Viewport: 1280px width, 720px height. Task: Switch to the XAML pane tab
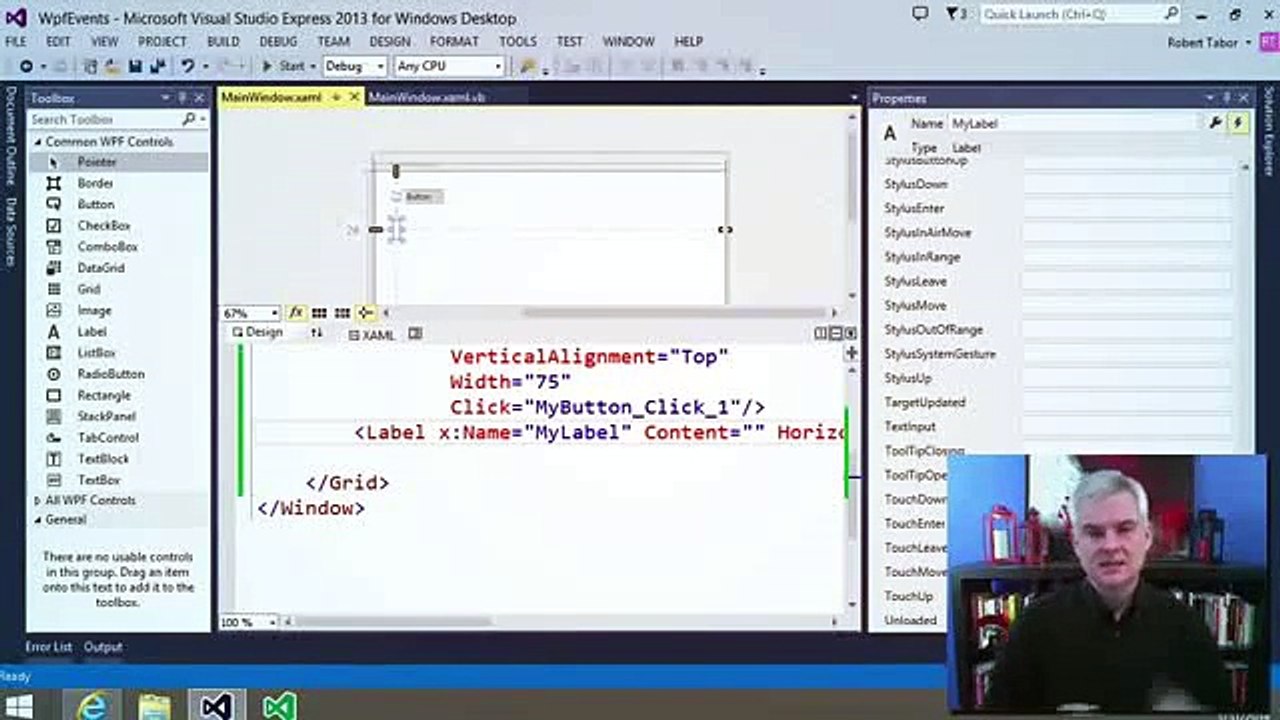372,334
